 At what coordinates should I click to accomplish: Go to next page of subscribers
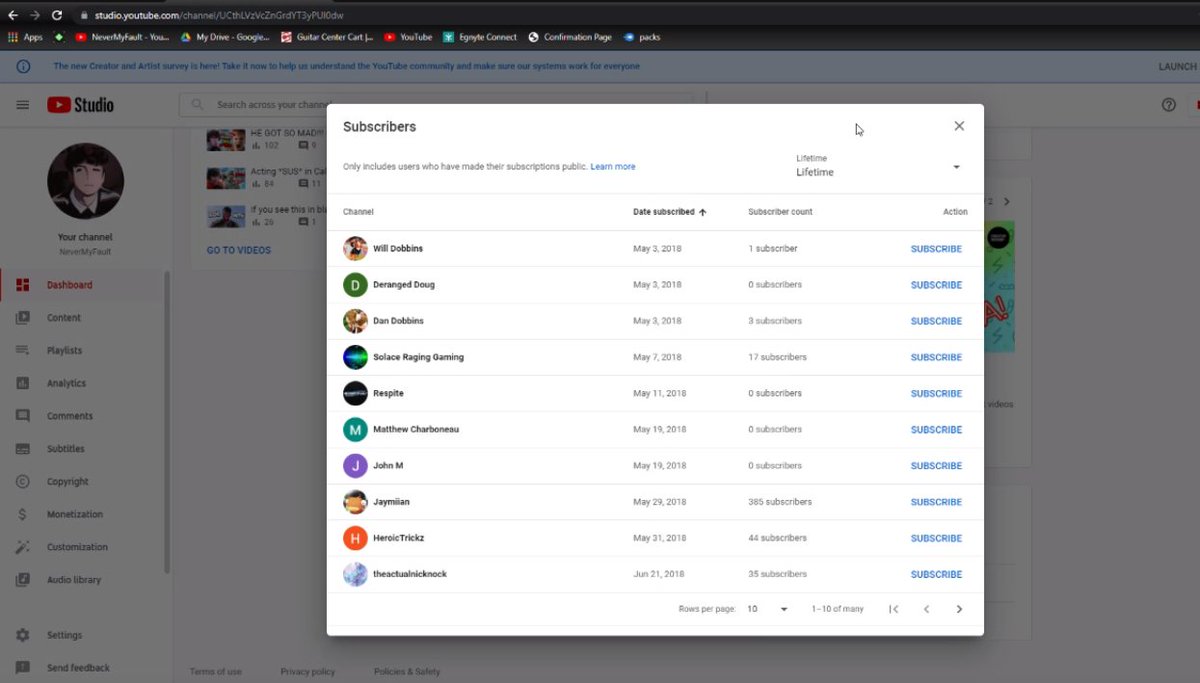[959, 609]
